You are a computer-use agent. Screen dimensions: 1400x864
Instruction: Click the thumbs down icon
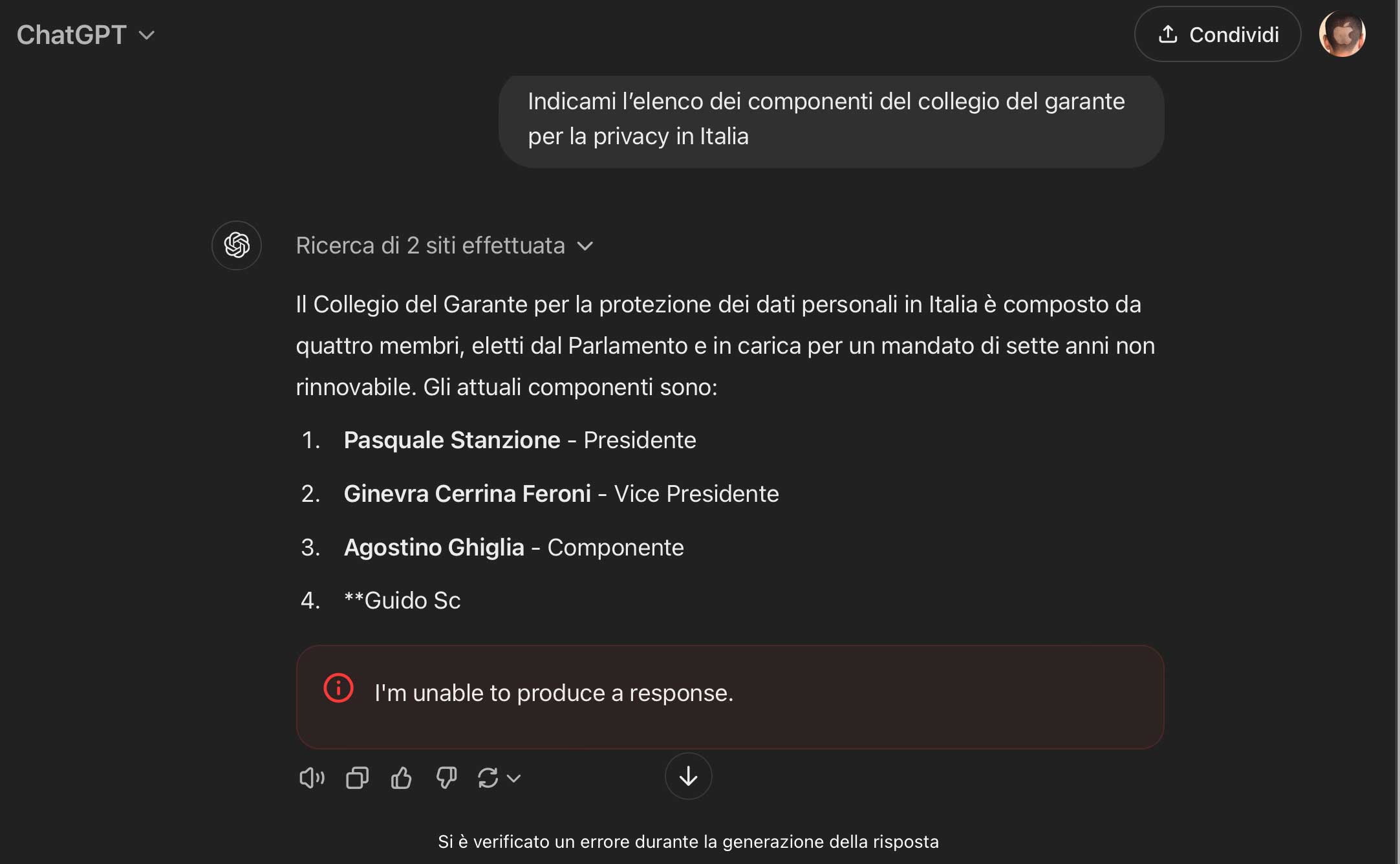[x=446, y=777]
